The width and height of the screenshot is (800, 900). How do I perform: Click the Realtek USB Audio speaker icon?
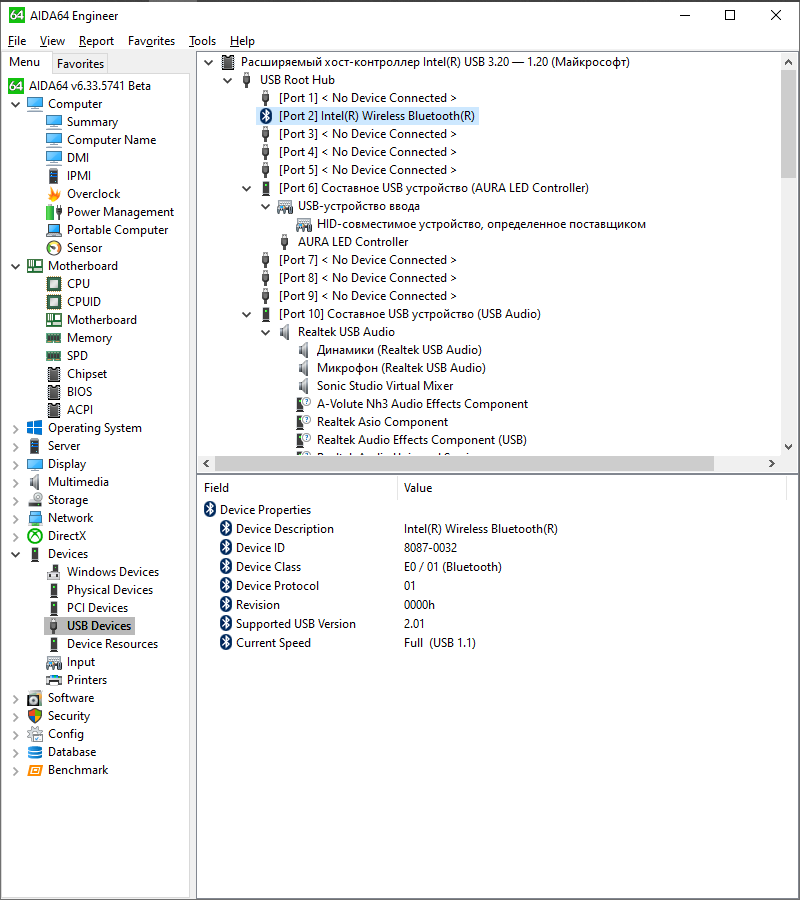[x=285, y=332]
